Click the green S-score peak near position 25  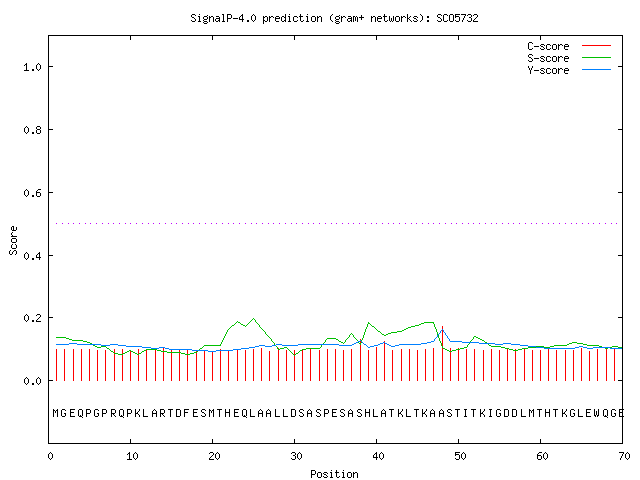coord(253,319)
